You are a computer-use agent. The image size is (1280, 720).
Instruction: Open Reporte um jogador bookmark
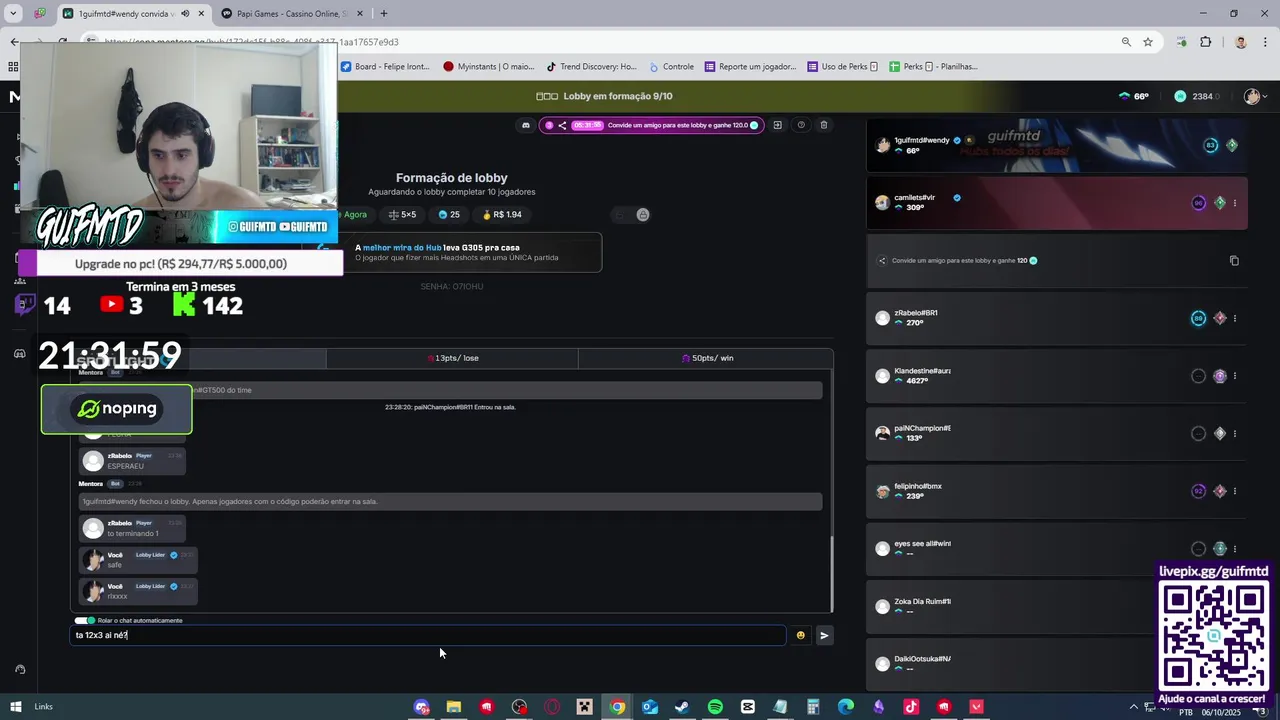point(751,67)
